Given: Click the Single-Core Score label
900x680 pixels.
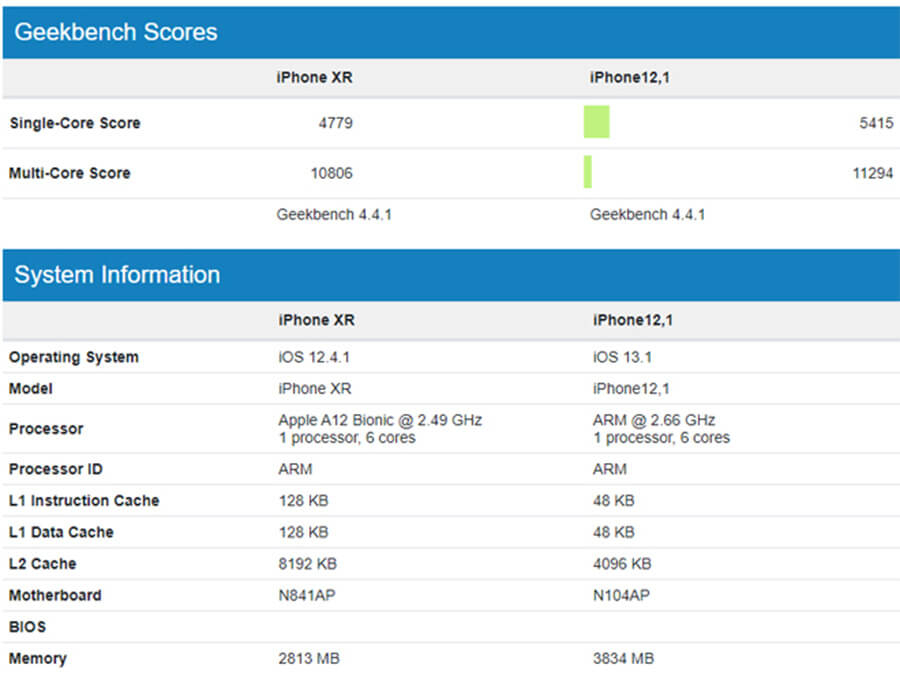Looking at the screenshot, I should click(x=75, y=123).
